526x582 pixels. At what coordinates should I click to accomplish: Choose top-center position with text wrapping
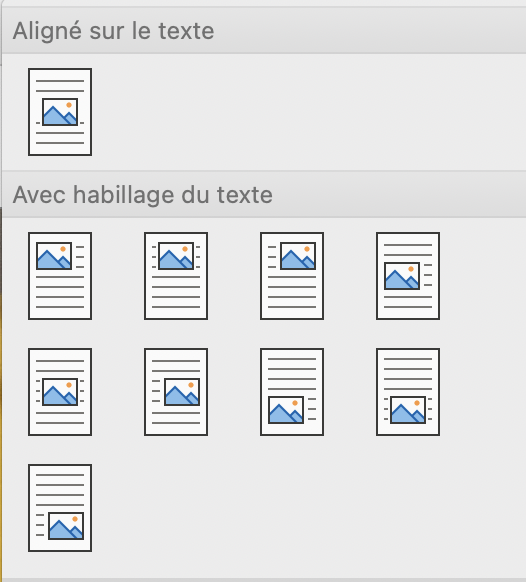176,276
